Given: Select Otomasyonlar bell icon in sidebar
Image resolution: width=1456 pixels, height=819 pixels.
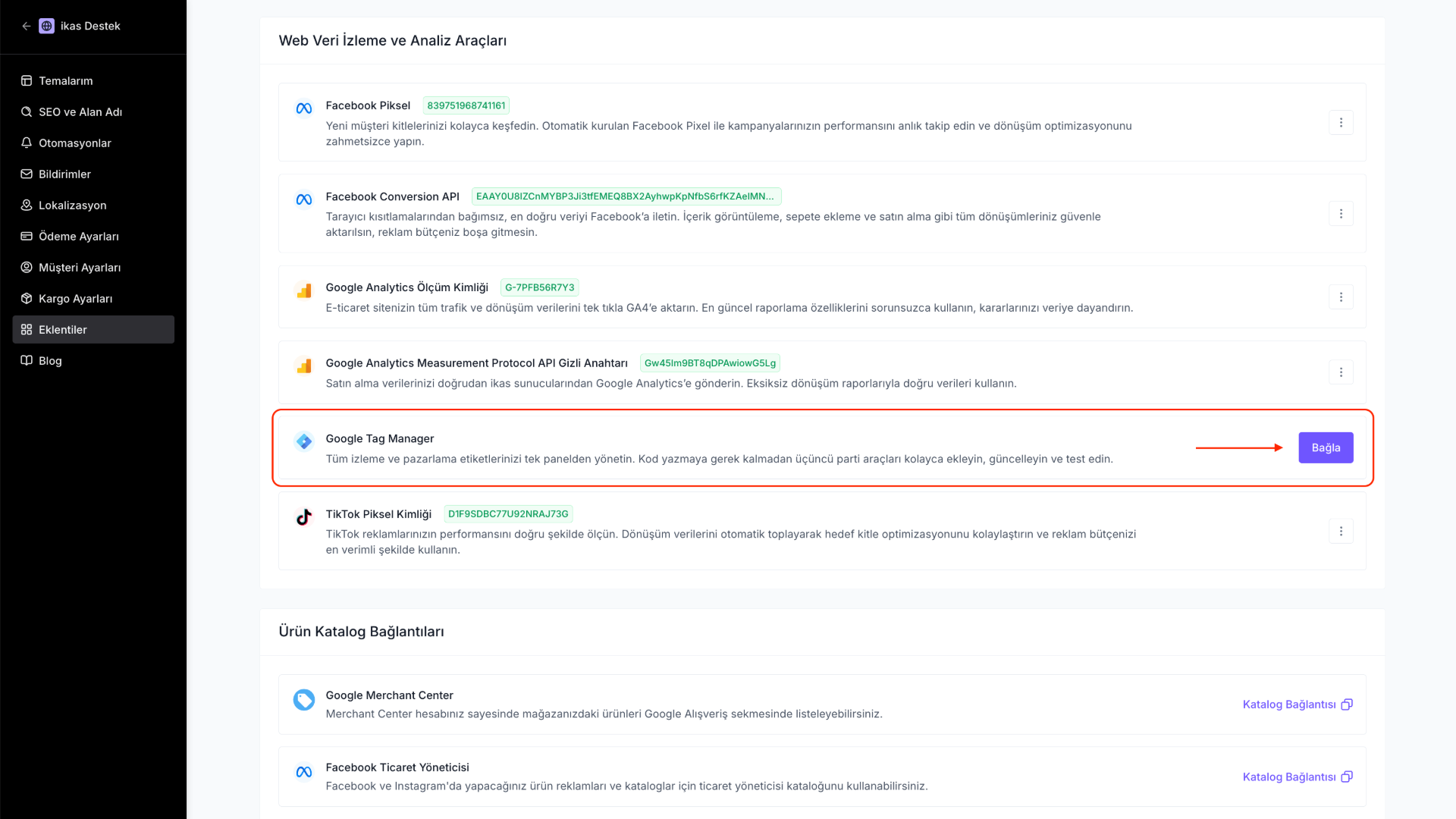Looking at the screenshot, I should [x=27, y=143].
